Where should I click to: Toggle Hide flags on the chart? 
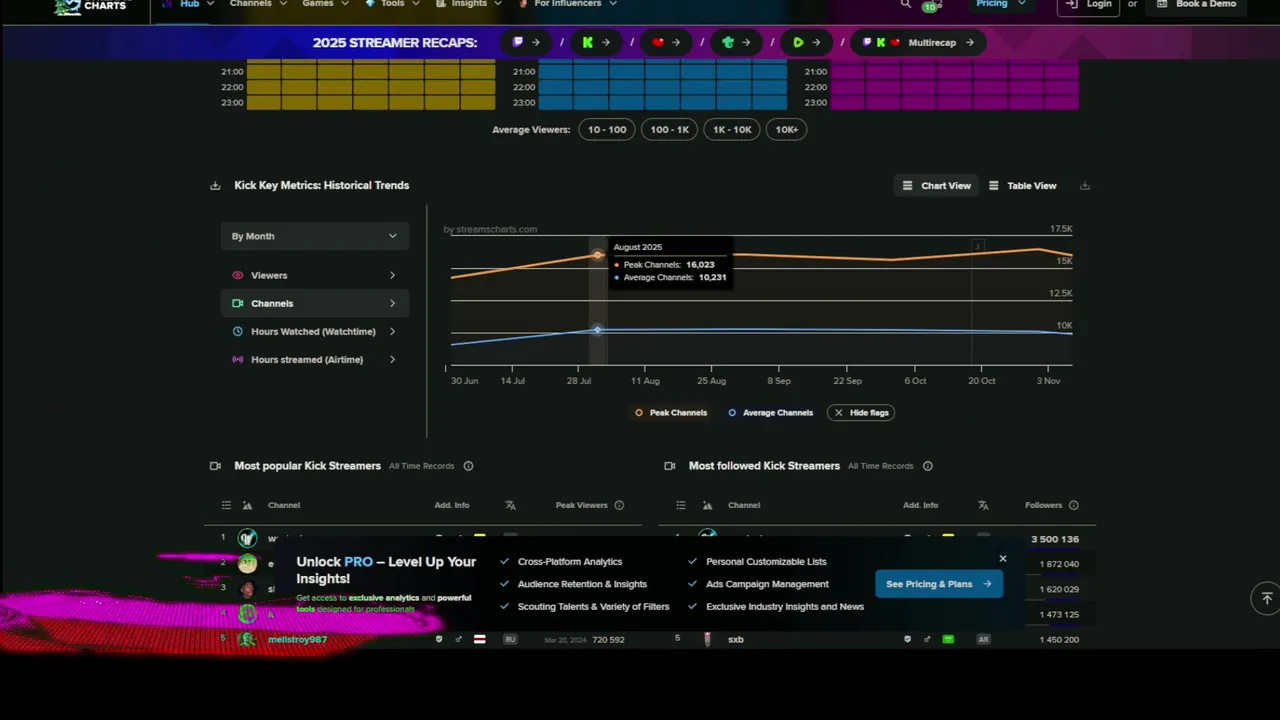coord(861,412)
